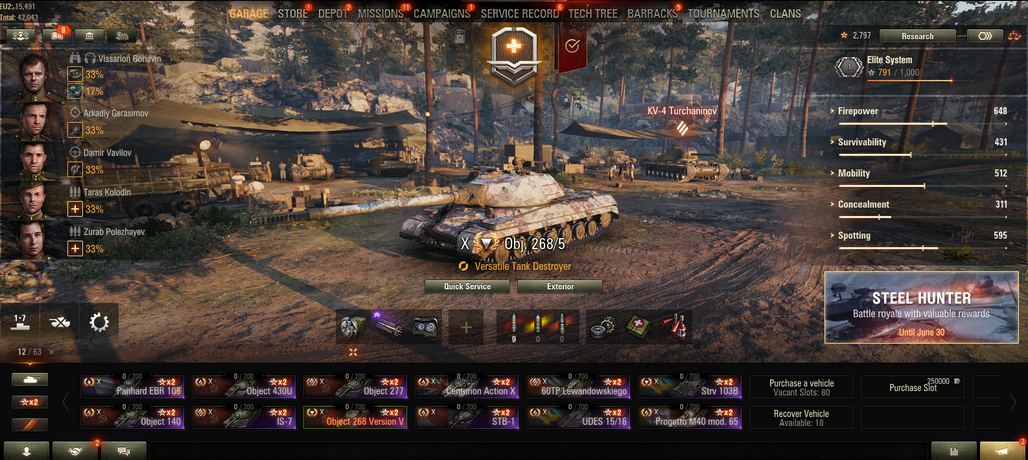The width and height of the screenshot is (1028, 460).
Task: Toggle the x2 bonus vehicle filter
Action: tap(30, 402)
